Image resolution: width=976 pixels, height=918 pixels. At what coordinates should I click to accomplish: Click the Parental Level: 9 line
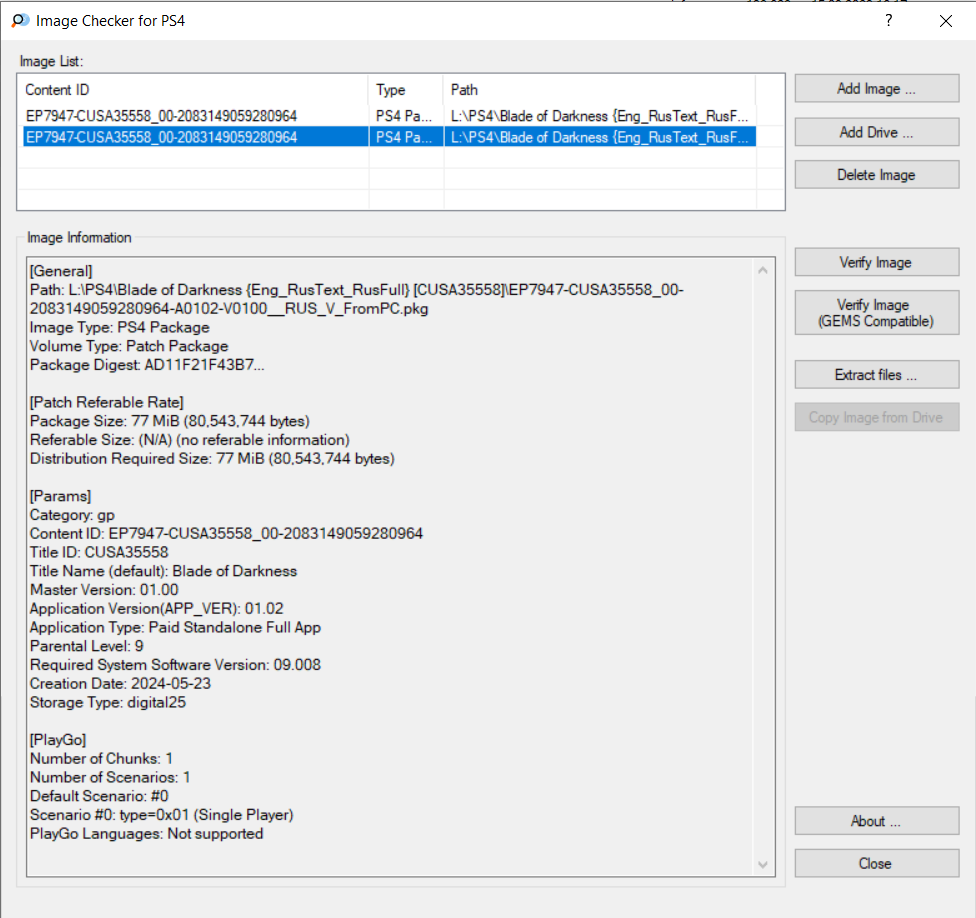click(x=87, y=646)
